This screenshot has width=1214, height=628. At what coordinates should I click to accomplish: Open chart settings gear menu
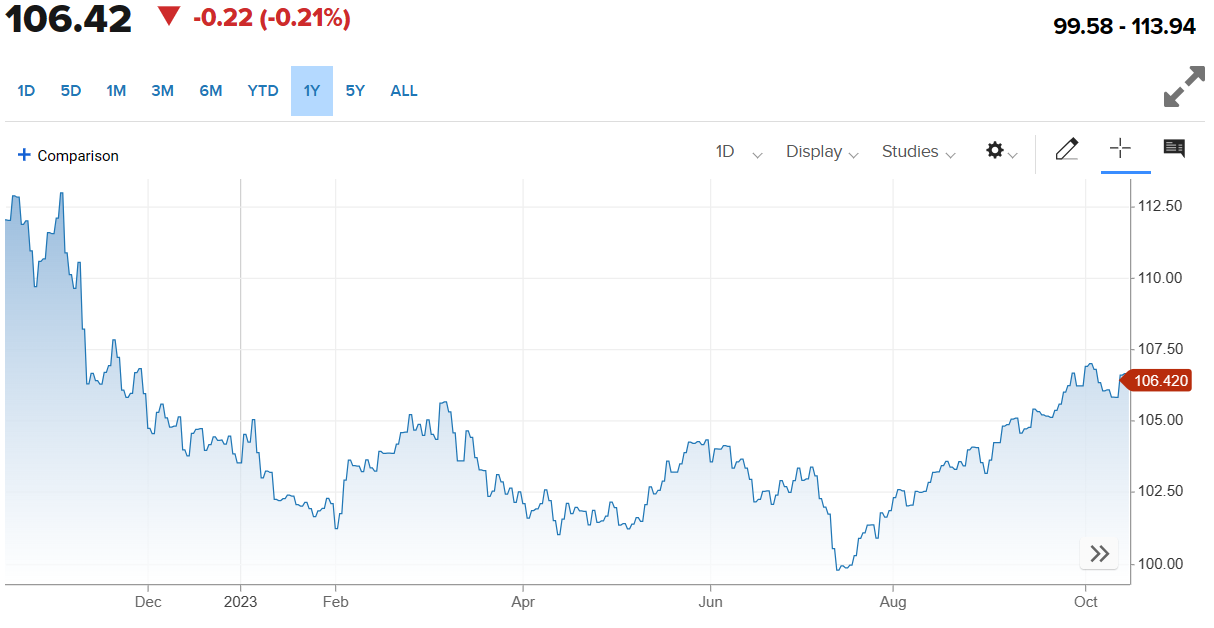pyautogui.click(x=1002, y=151)
